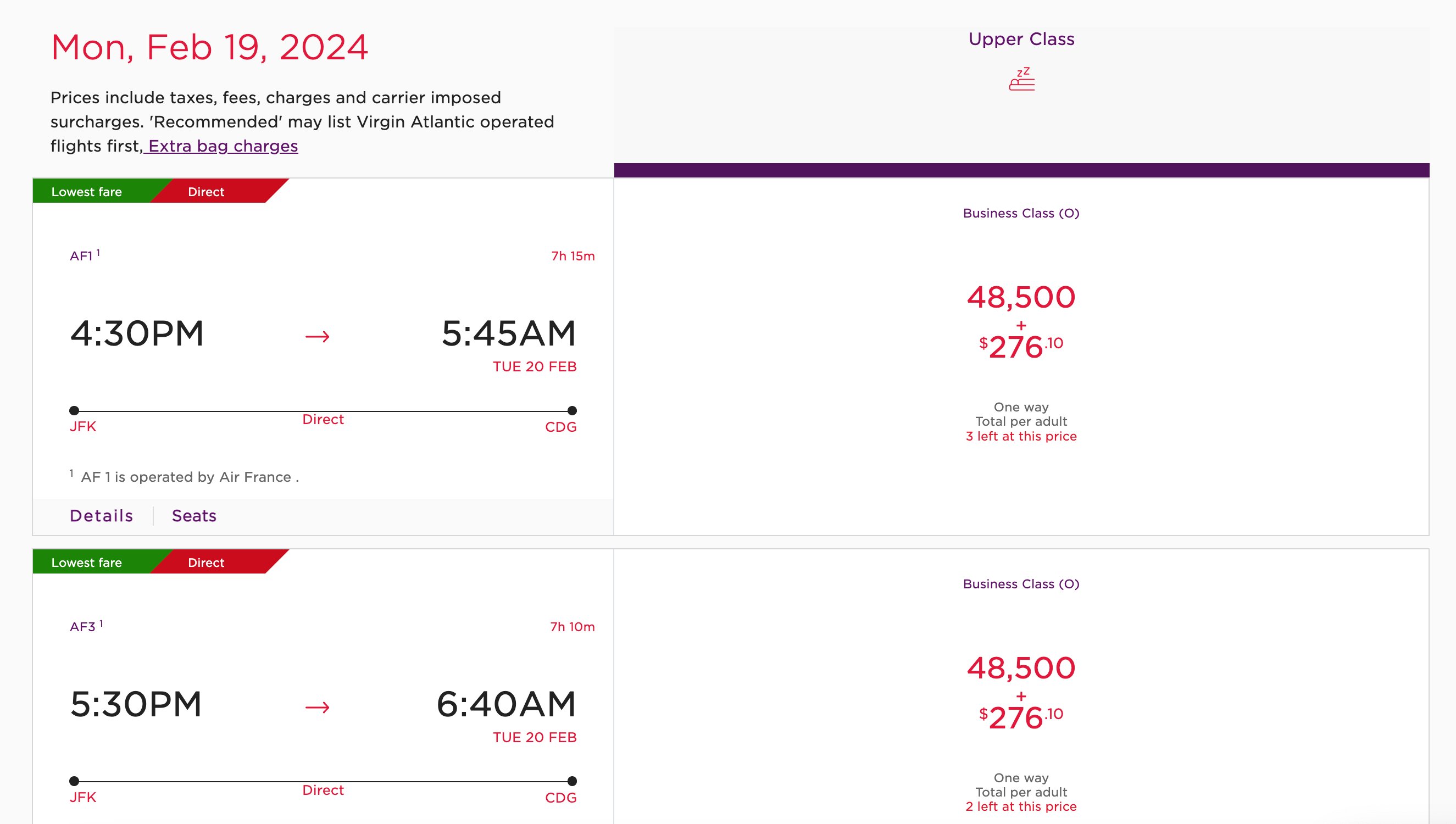1456x824 pixels.
Task: Click Business Class (O) label for AF1
Action: click(1021, 213)
